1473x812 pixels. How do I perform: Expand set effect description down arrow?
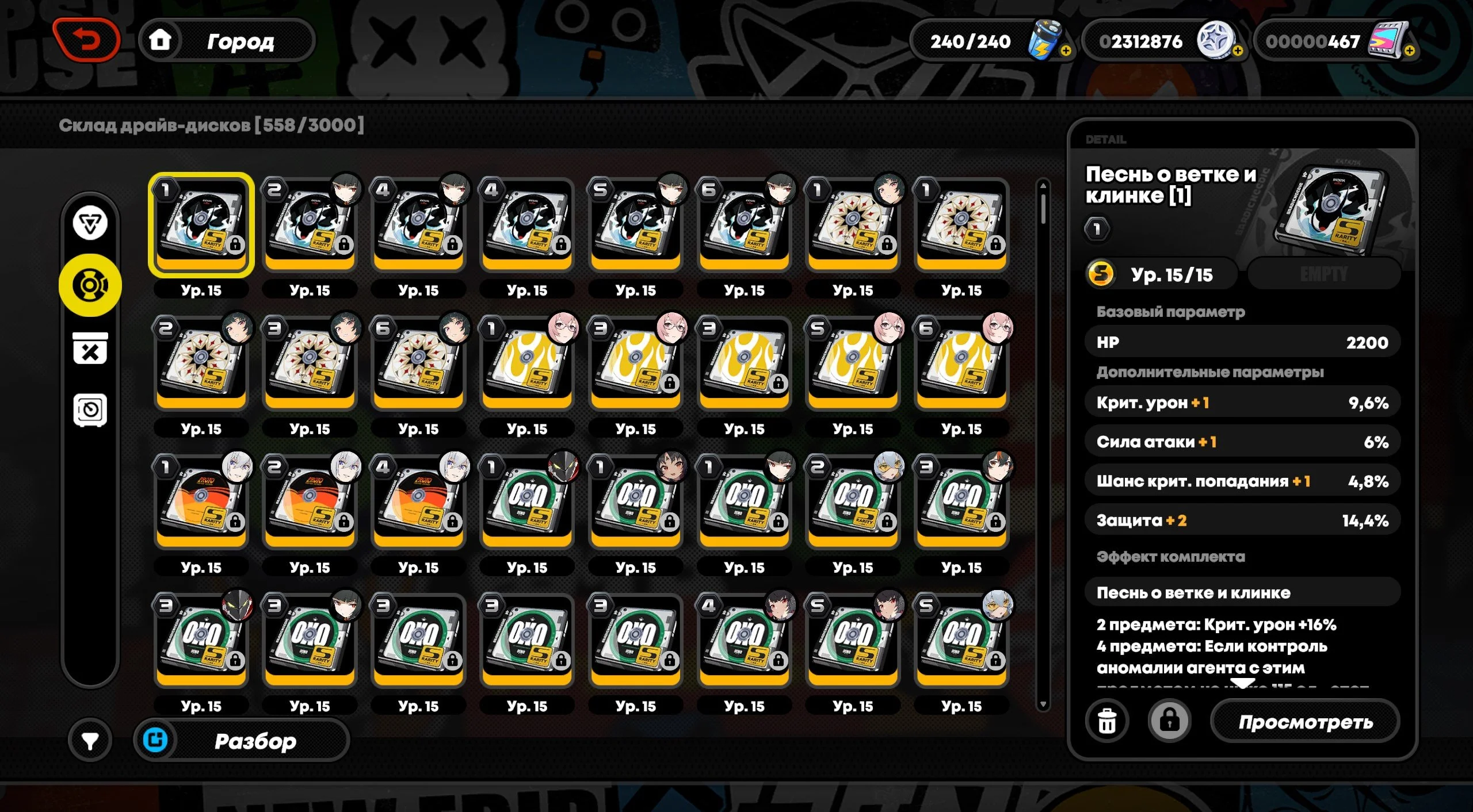(1242, 684)
